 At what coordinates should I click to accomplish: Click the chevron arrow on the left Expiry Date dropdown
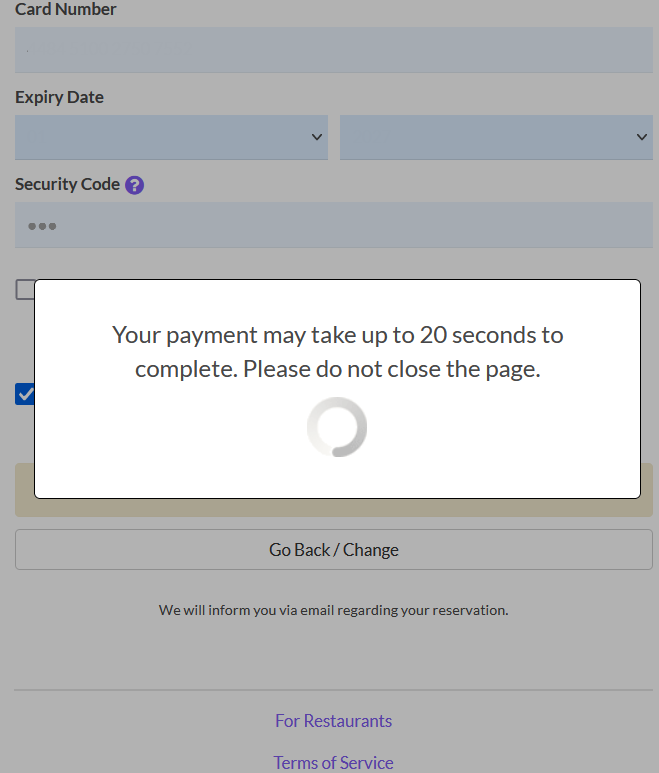[x=317, y=137]
